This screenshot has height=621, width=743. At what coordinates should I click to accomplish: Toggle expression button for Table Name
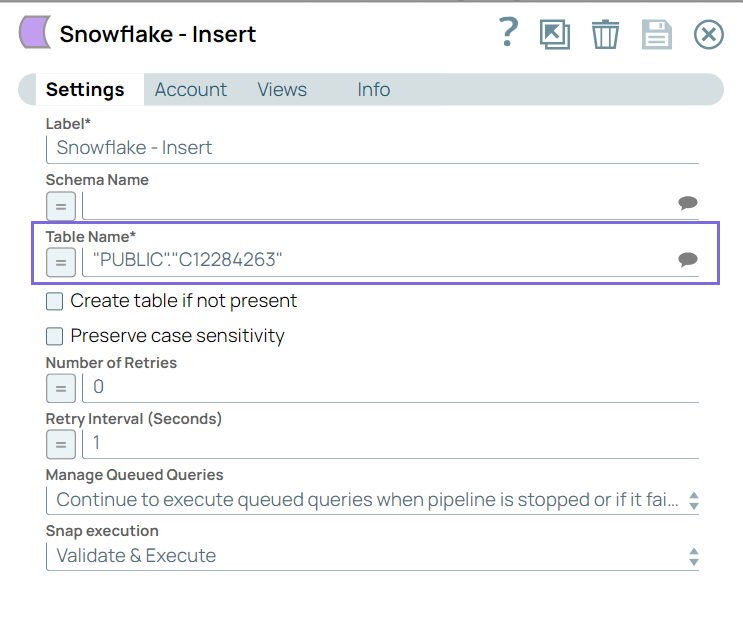pyautogui.click(x=61, y=262)
